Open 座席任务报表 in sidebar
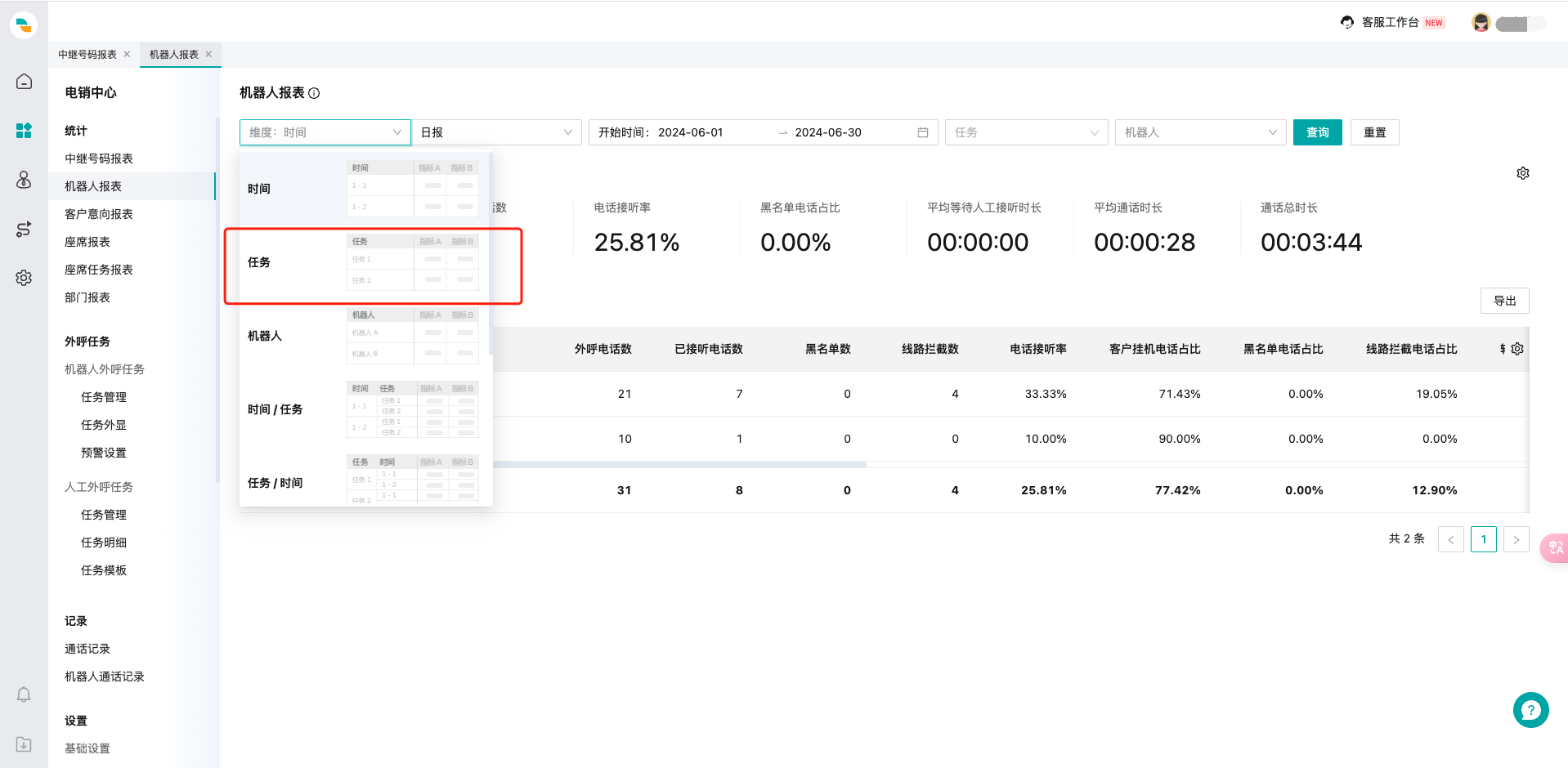1568x768 pixels. click(x=99, y=270)
